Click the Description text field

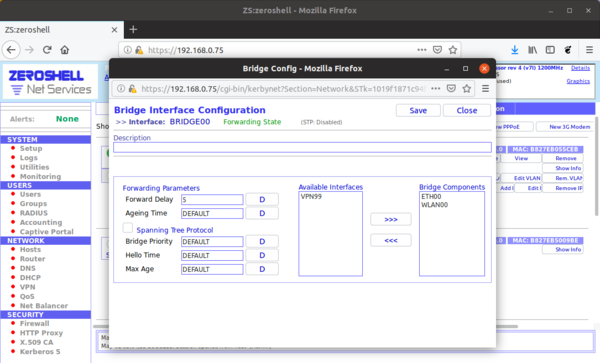pos(302,148)
